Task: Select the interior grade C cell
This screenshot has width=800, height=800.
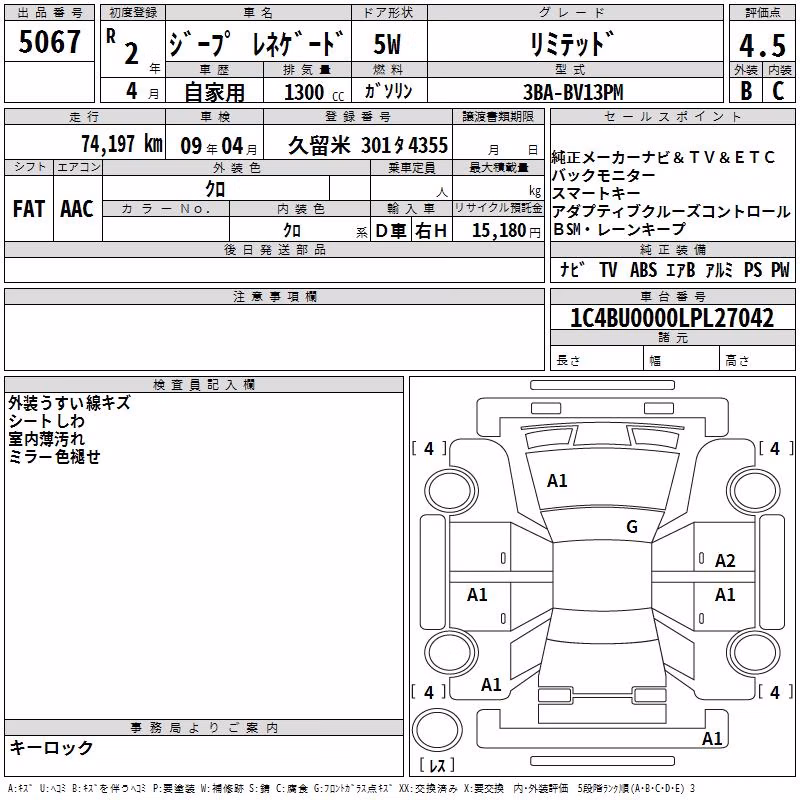Action: pos(778,91)
